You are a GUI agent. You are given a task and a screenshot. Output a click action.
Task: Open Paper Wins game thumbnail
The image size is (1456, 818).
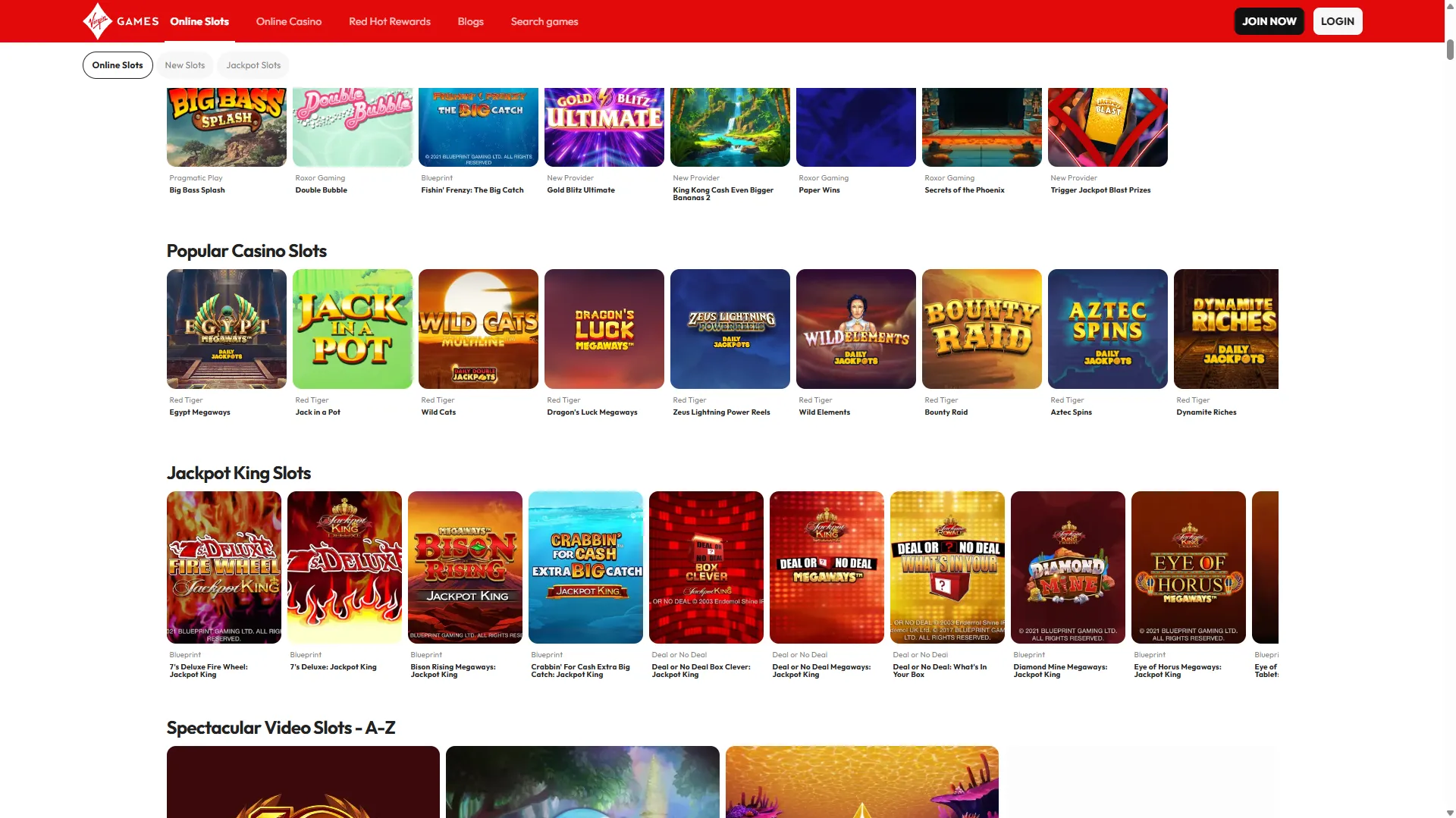click(856, 127)
